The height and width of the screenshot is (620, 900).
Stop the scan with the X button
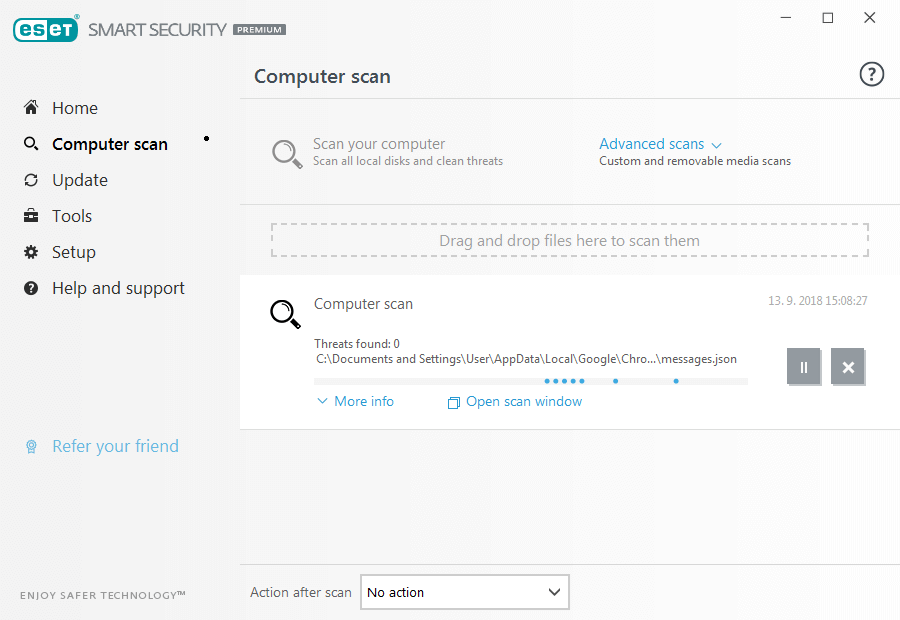848,367
